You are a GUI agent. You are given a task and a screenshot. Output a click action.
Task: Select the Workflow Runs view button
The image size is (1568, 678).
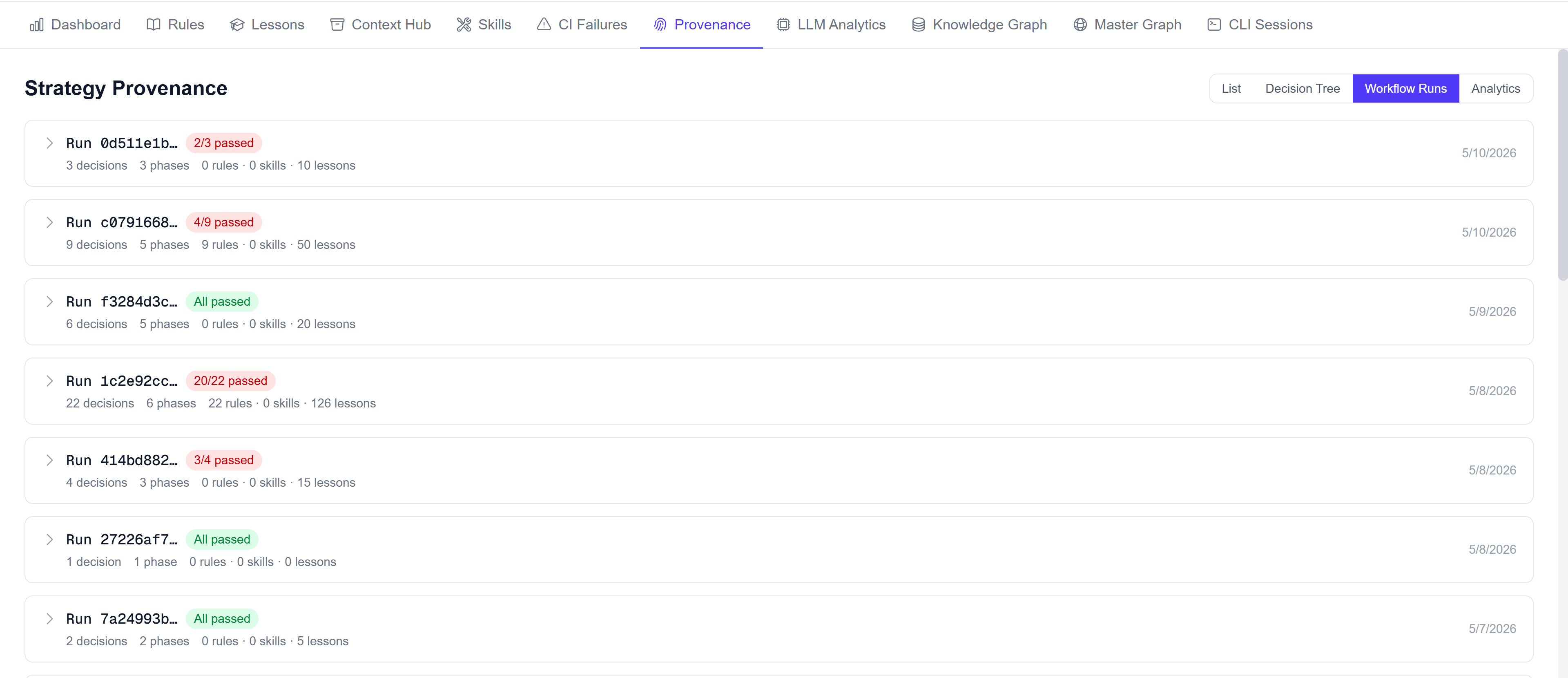1405,88
